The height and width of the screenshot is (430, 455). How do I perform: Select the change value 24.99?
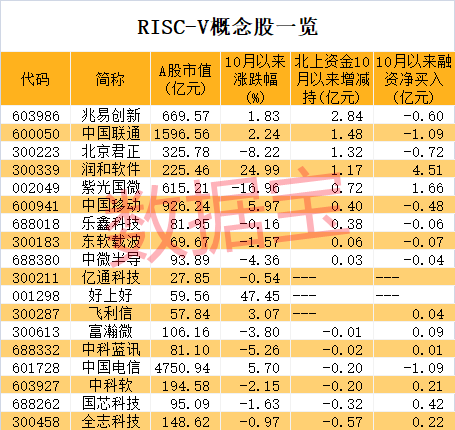pyautogui.click(x=260, y=170)
